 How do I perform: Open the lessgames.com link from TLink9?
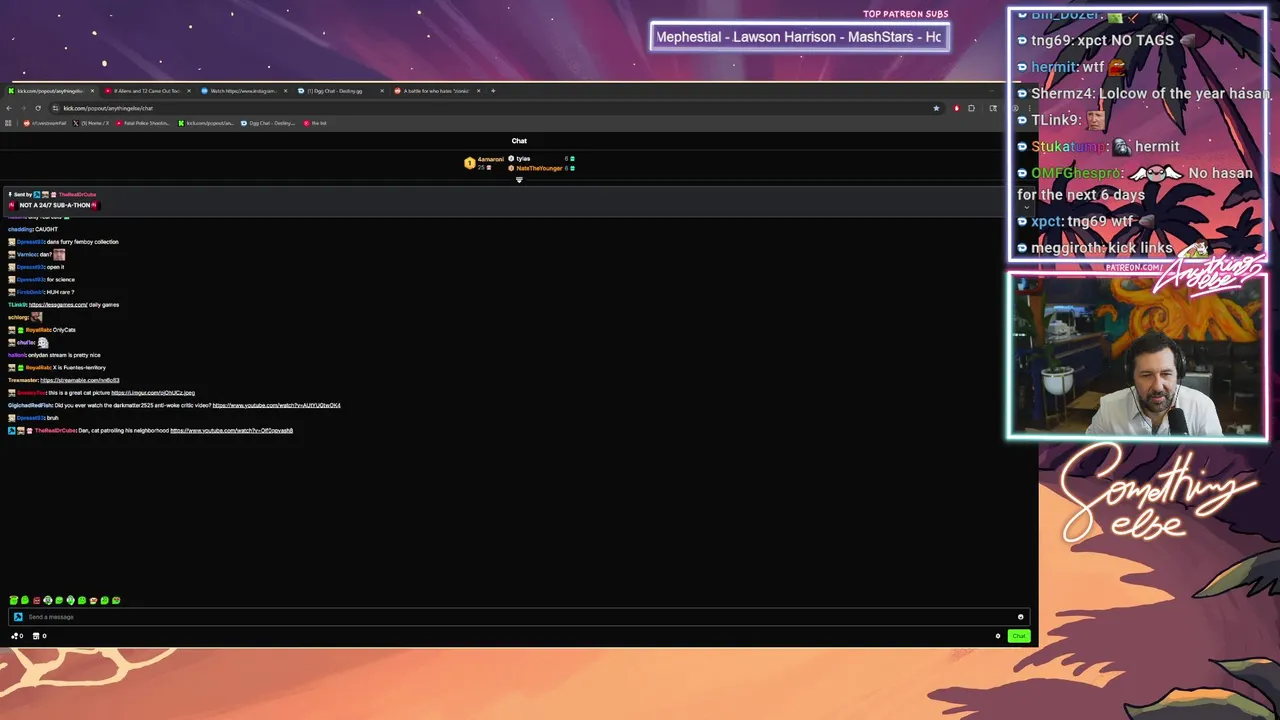58,304
